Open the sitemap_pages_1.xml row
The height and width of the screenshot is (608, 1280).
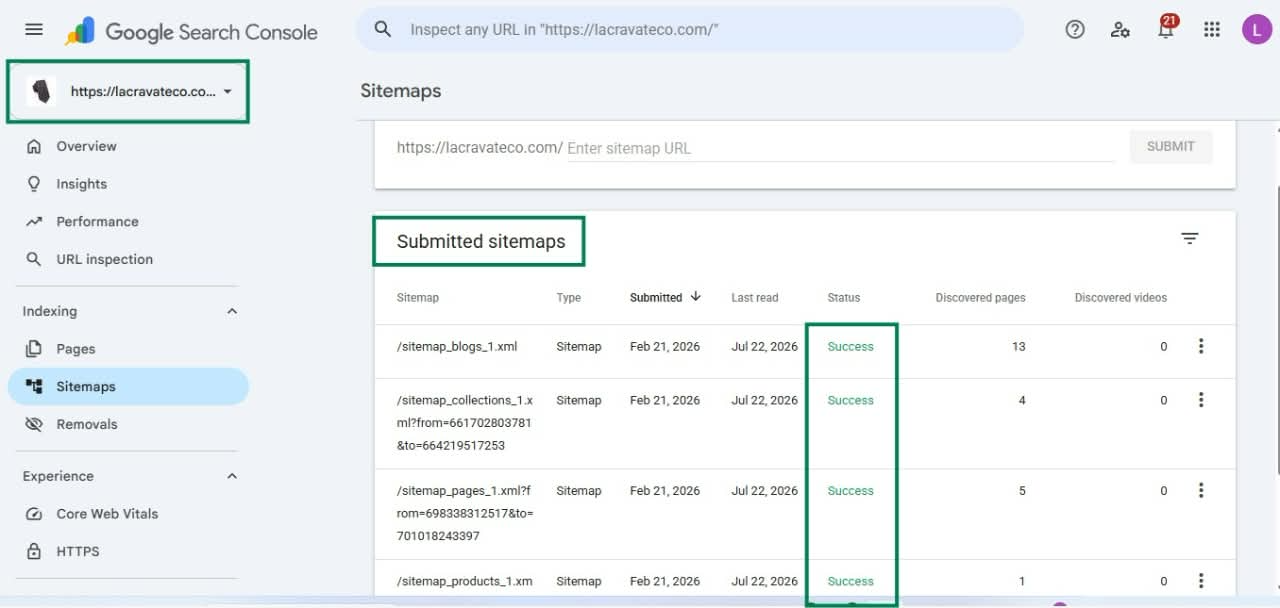[805, 514]
